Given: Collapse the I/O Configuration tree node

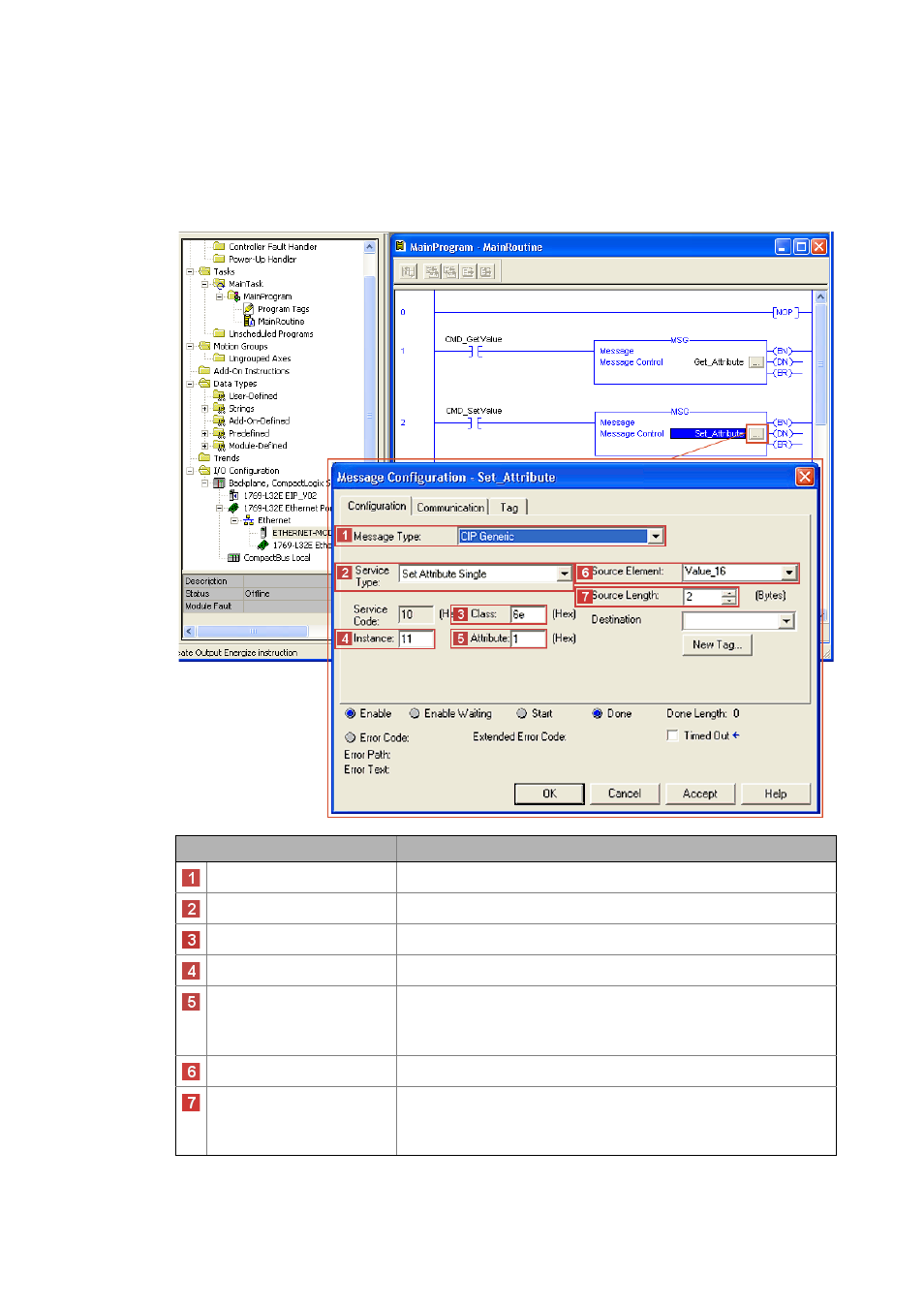Looking at the screenshot, I should coord(190,470).
